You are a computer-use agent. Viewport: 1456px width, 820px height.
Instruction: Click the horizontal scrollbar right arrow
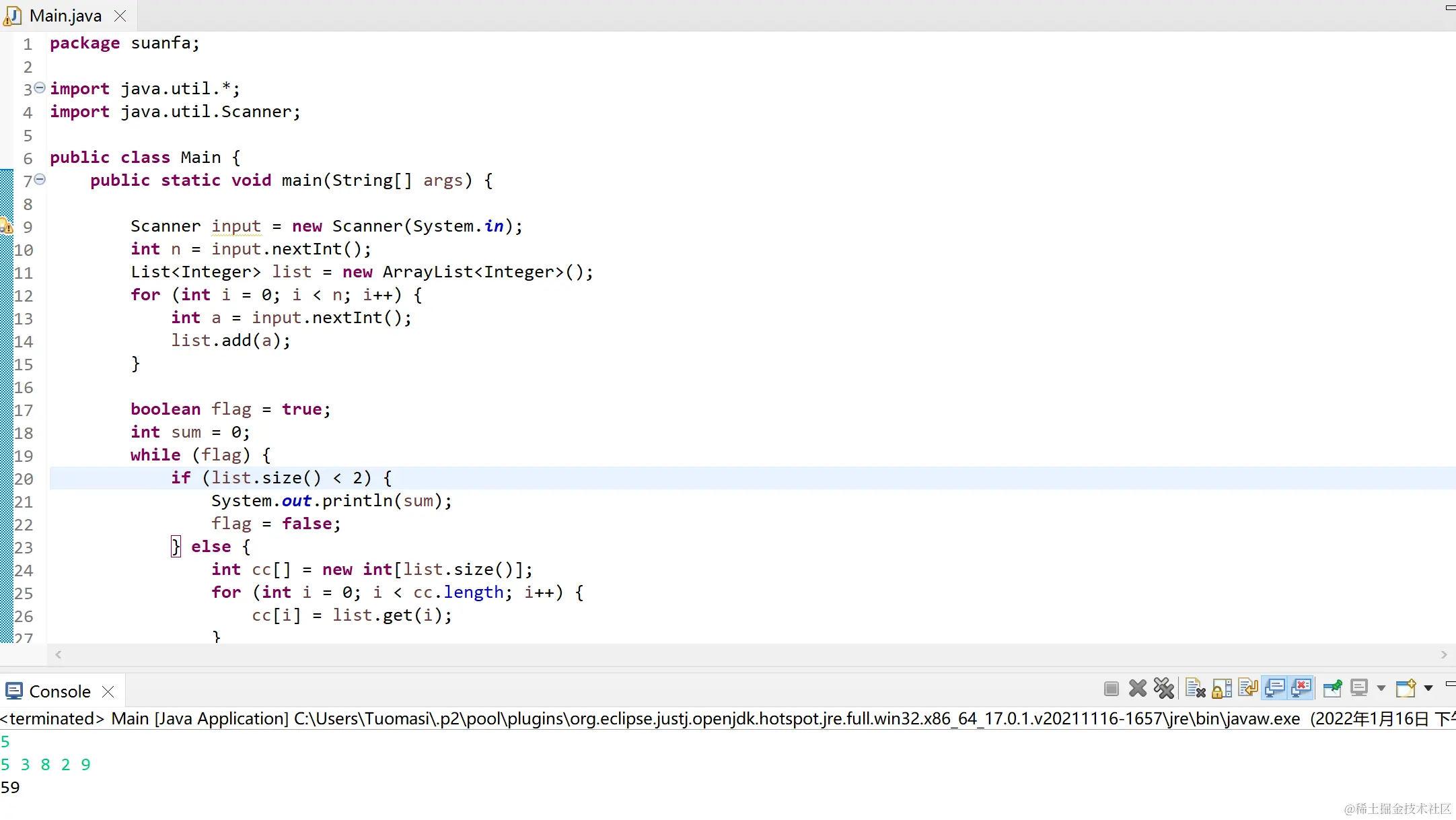1444,654
